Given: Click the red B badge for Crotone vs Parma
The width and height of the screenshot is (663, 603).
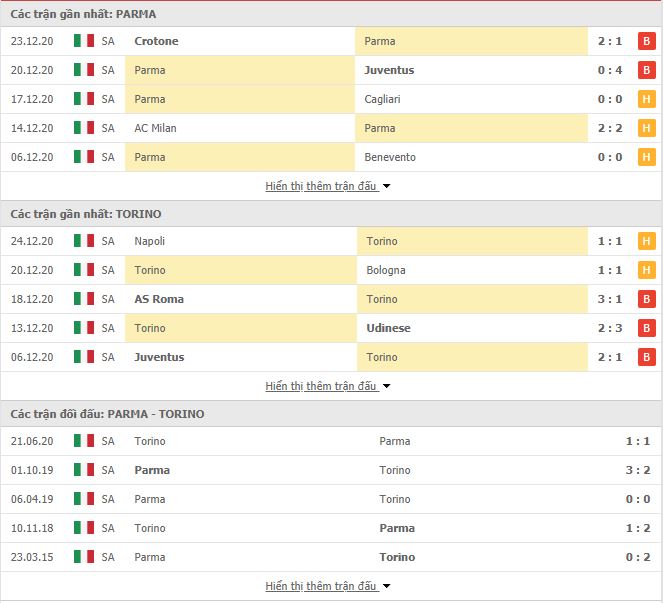Looking at the screenshot, I should (x=647, y=41).
